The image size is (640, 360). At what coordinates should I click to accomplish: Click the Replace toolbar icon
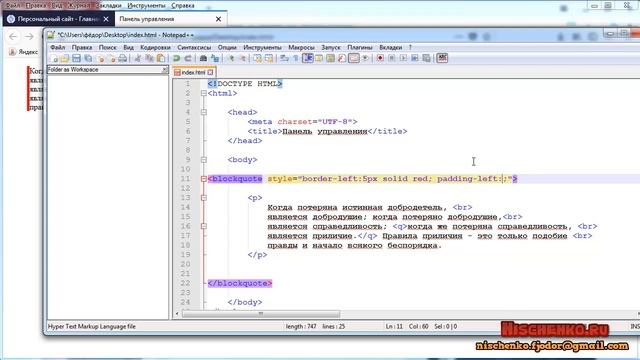point(215,58)
